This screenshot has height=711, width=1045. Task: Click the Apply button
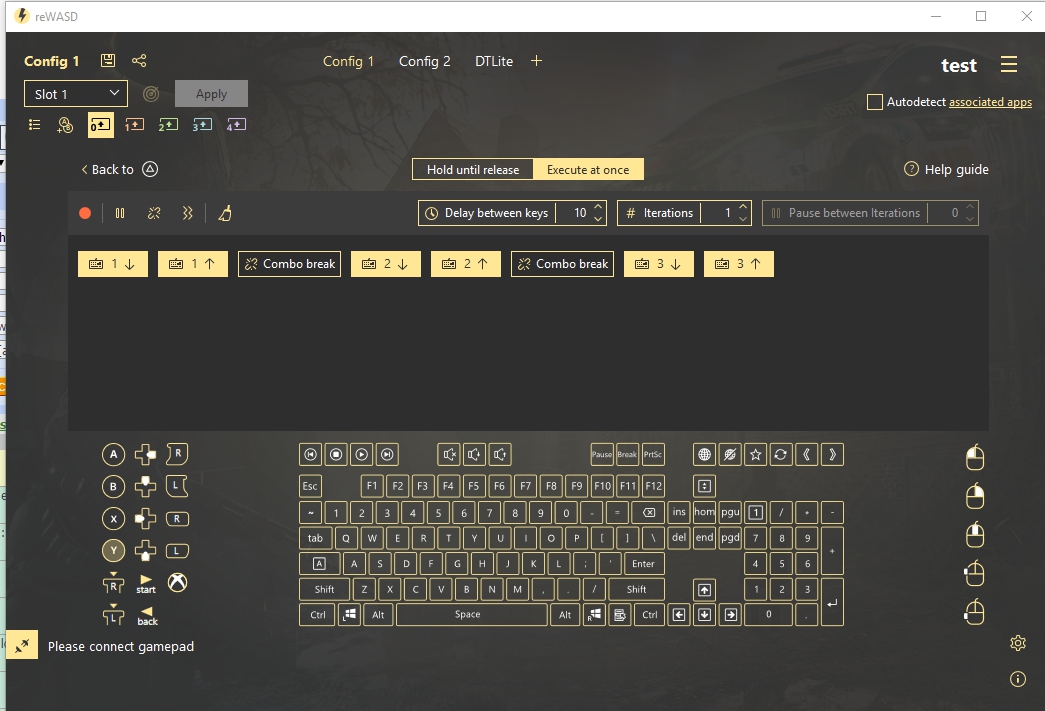(211, 94)
